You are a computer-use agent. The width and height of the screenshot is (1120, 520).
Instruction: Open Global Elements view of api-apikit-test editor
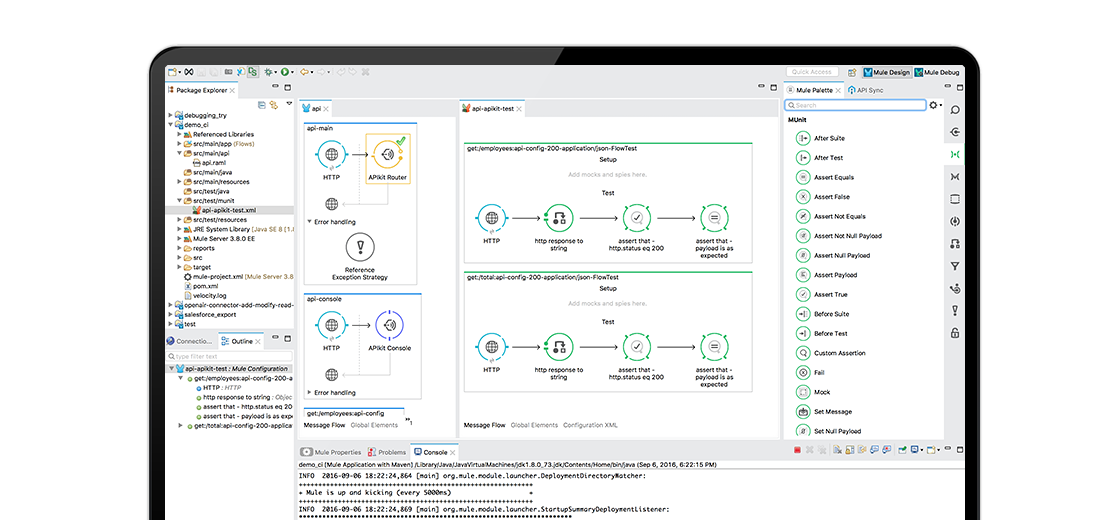[534, 425]
